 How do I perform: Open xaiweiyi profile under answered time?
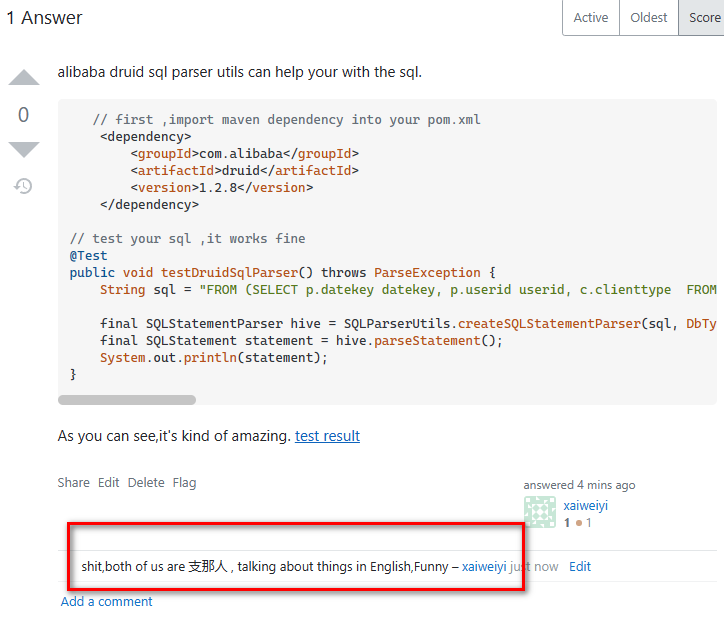point(585,505)
